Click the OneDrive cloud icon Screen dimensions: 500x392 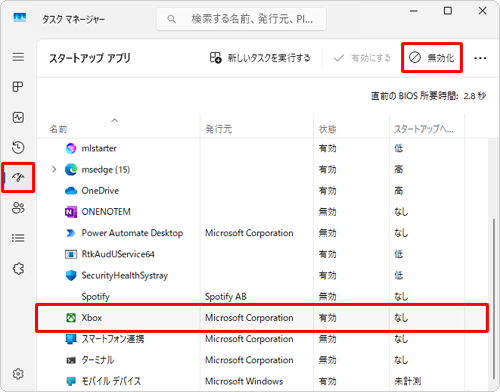(71, 191)
